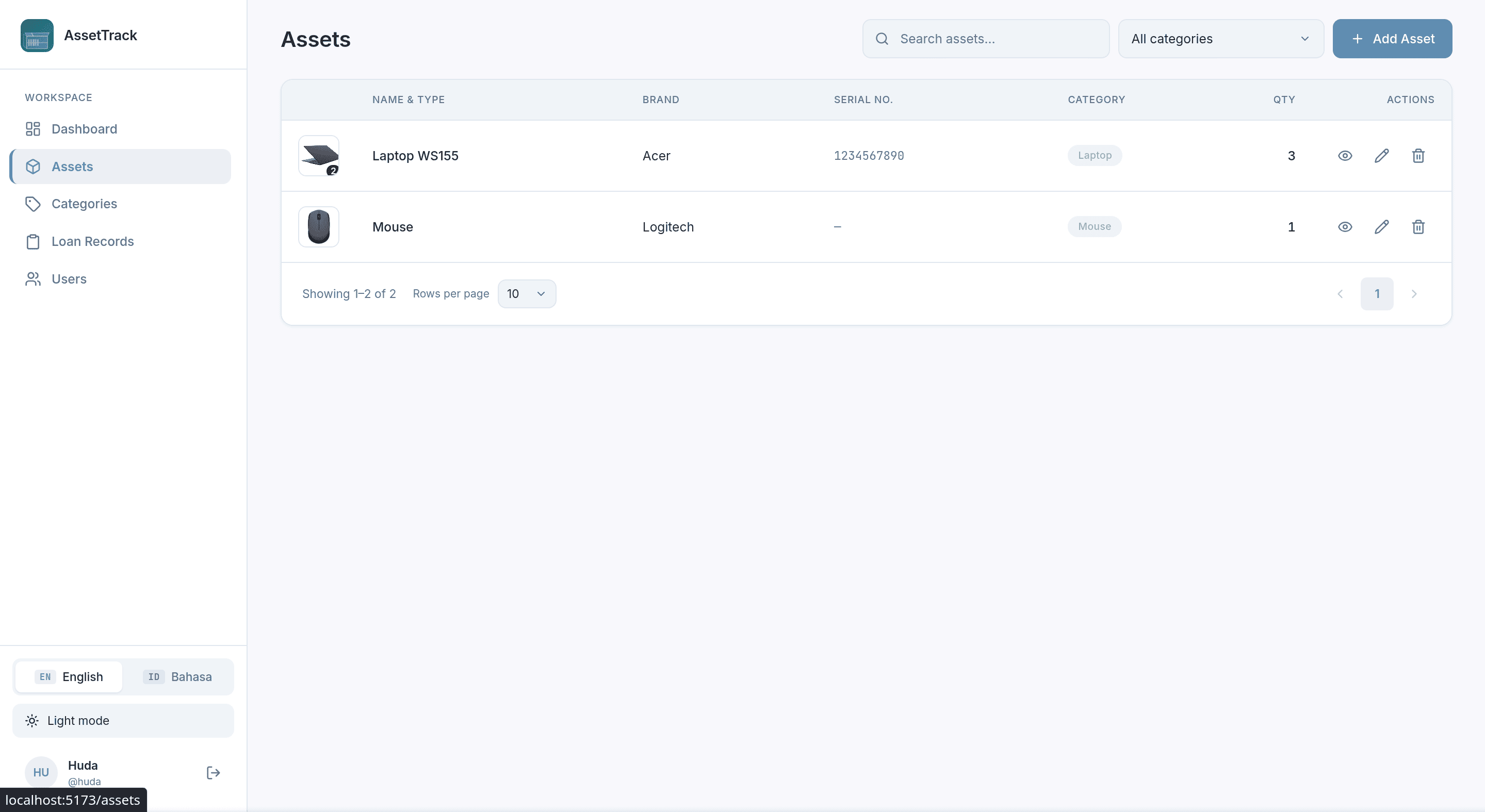Open the Users page

121,279
